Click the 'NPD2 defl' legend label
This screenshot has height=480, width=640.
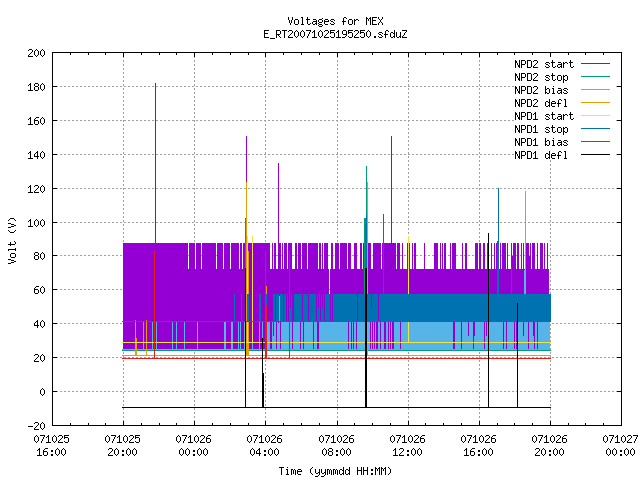pyautogui.click(x=541, y=103)
